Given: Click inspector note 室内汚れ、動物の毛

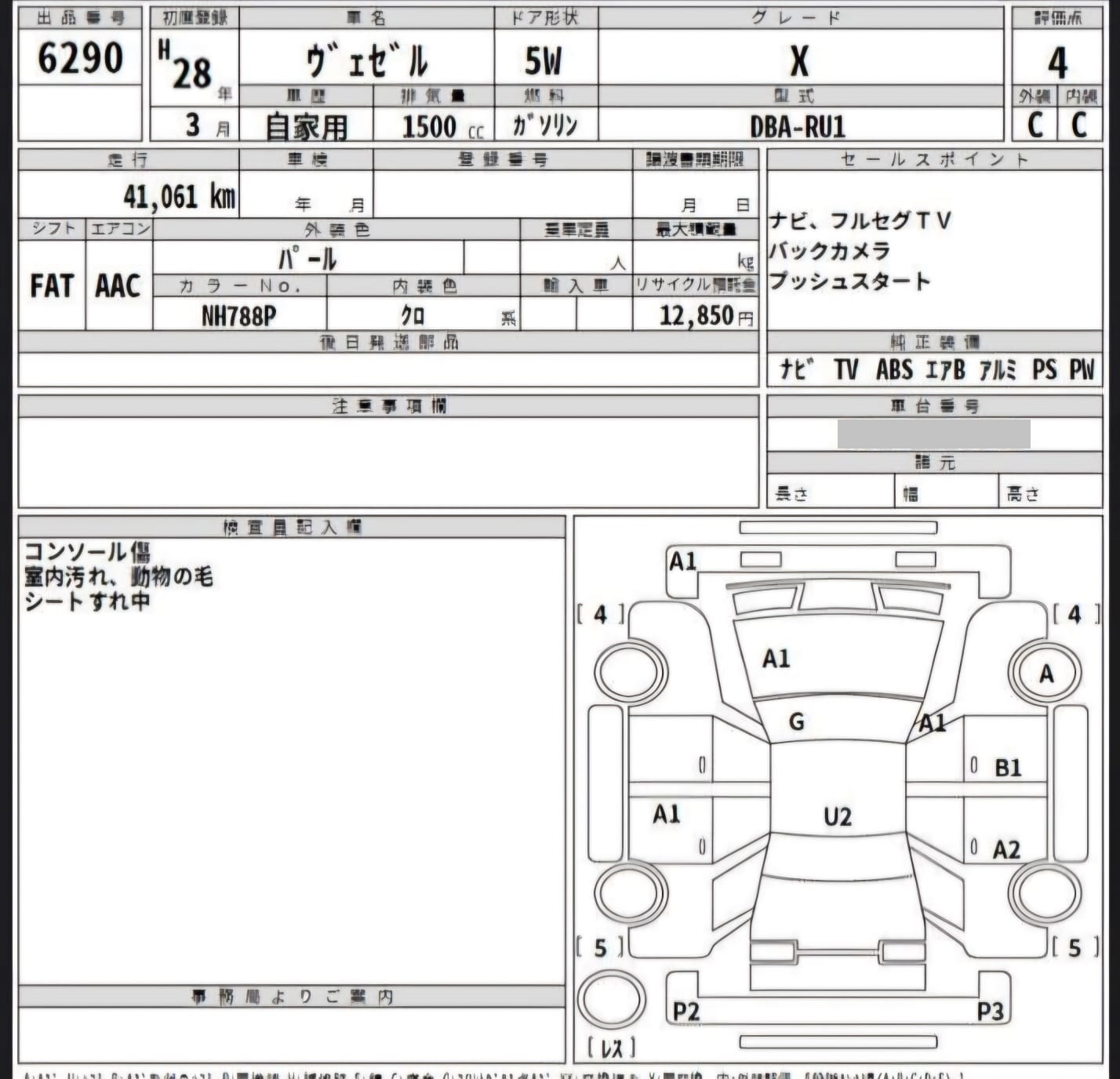Looking at the screenshot, I should coord(118,576).
